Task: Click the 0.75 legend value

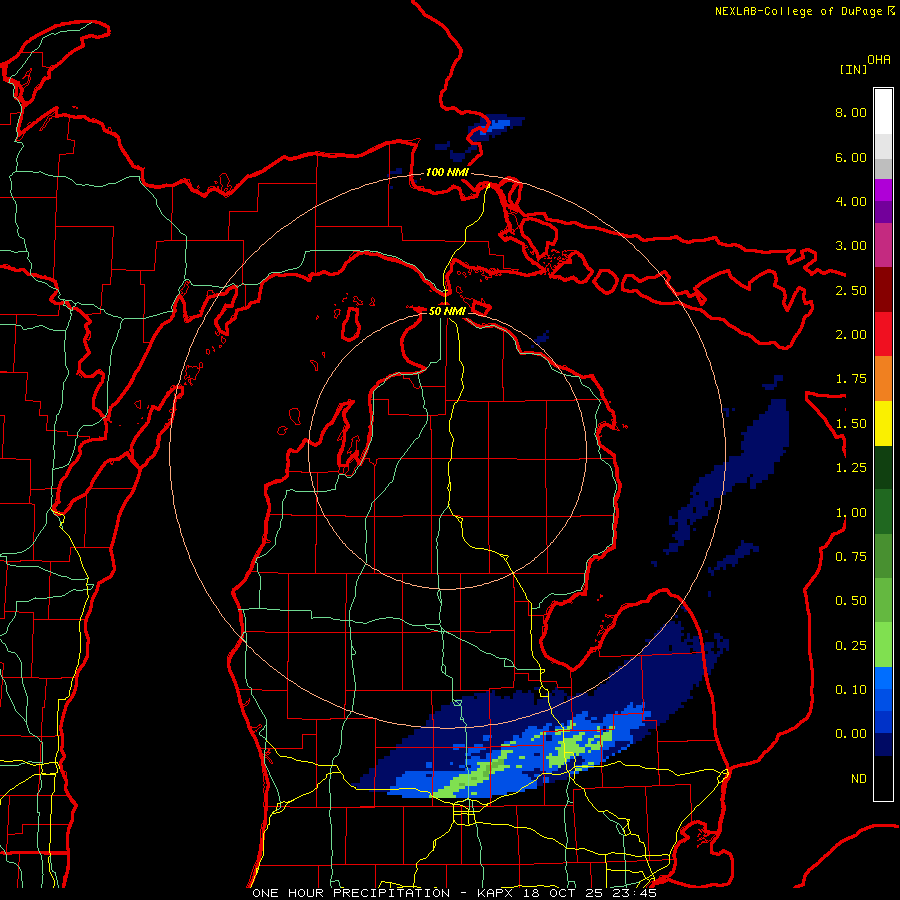Action: coord(851,557)
